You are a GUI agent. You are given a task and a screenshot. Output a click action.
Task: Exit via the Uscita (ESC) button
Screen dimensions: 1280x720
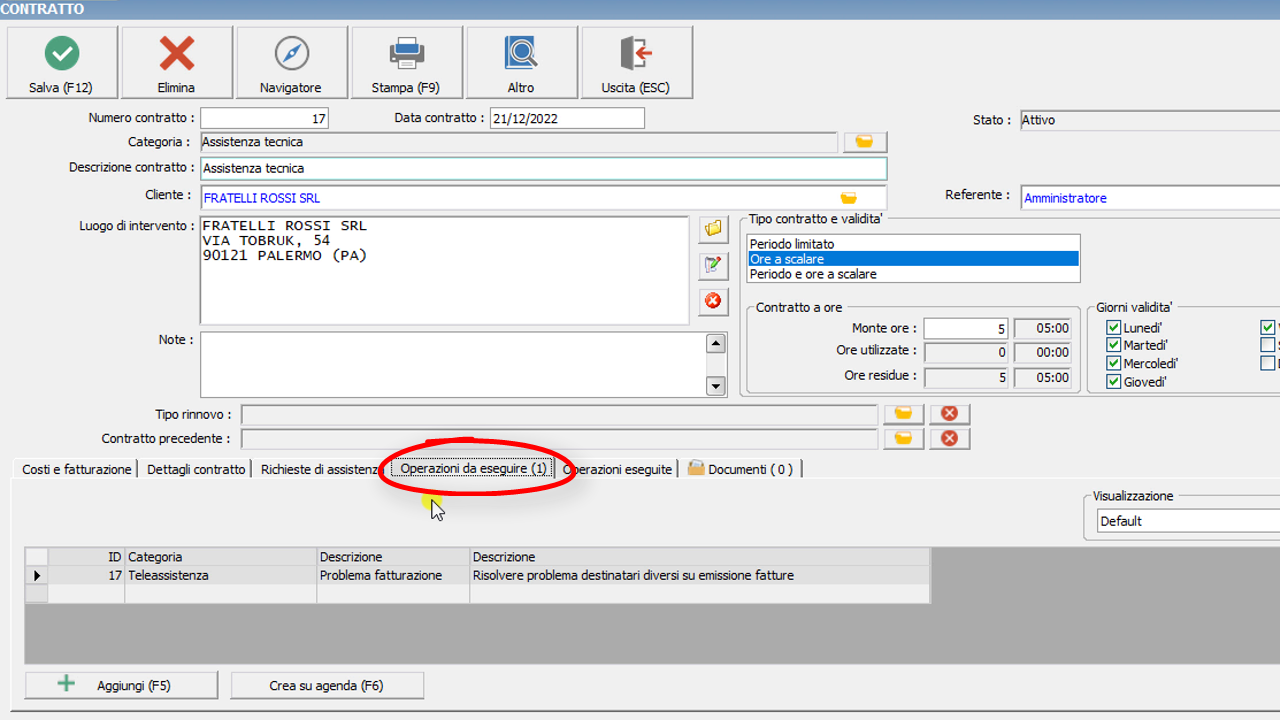[636, 63]
